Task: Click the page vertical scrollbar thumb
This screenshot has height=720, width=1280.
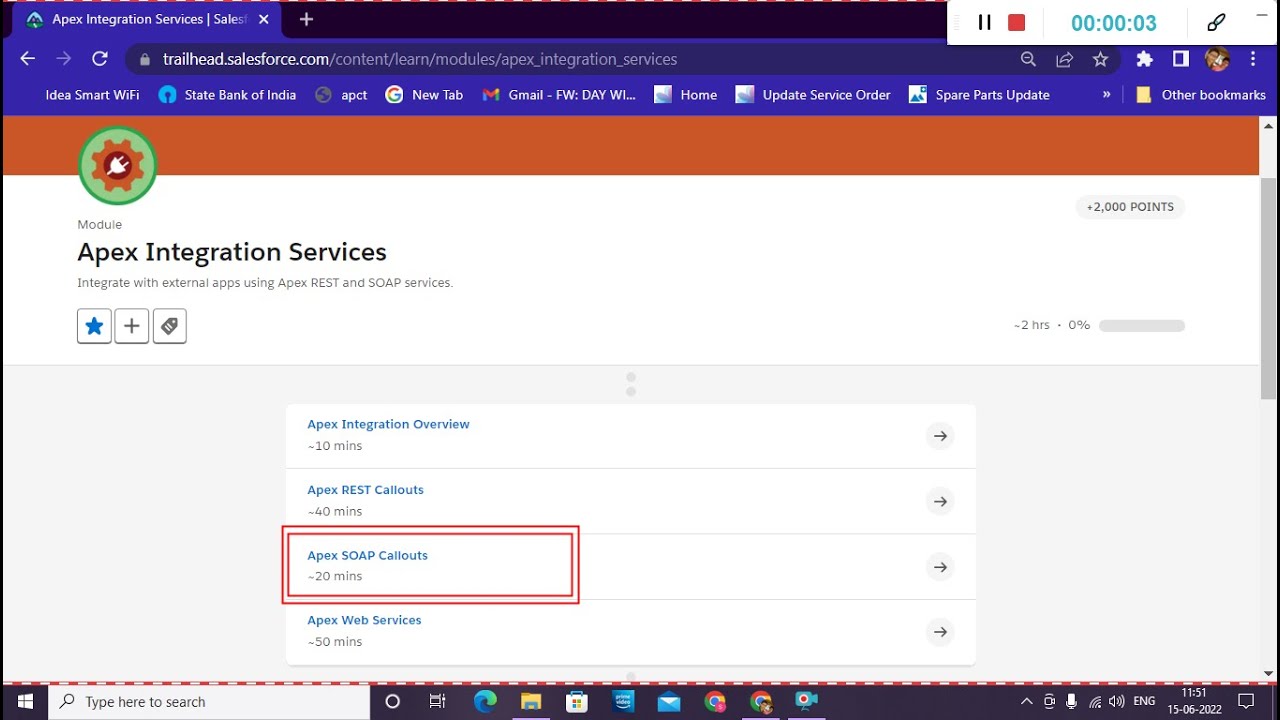Action: click(x=1268, y=288)
